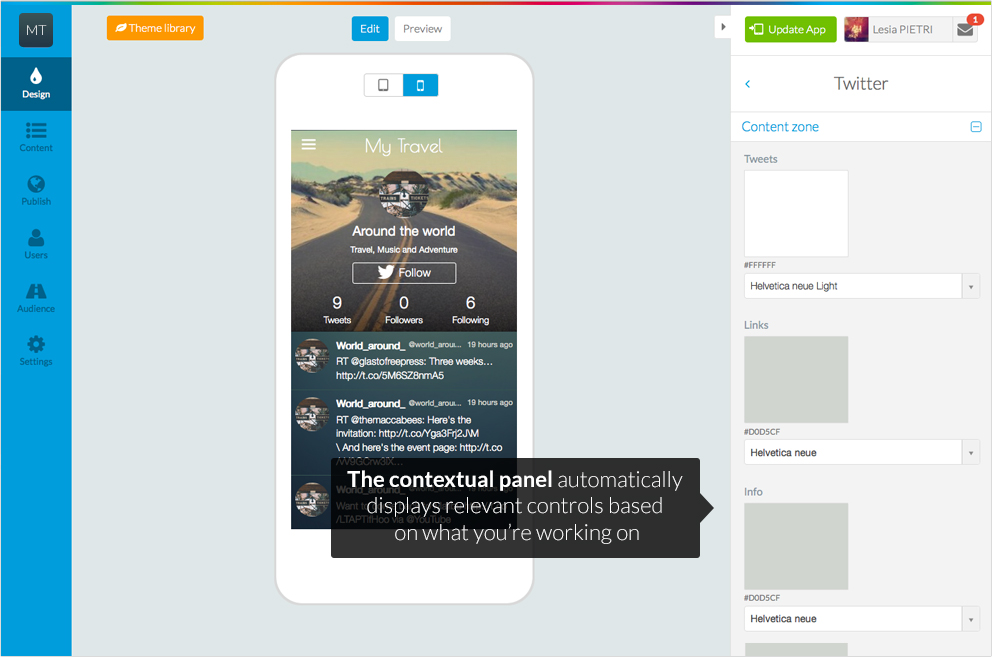The image size is (992, 657).
Task: Click the Info label in panel
Action: pos(753,492)
